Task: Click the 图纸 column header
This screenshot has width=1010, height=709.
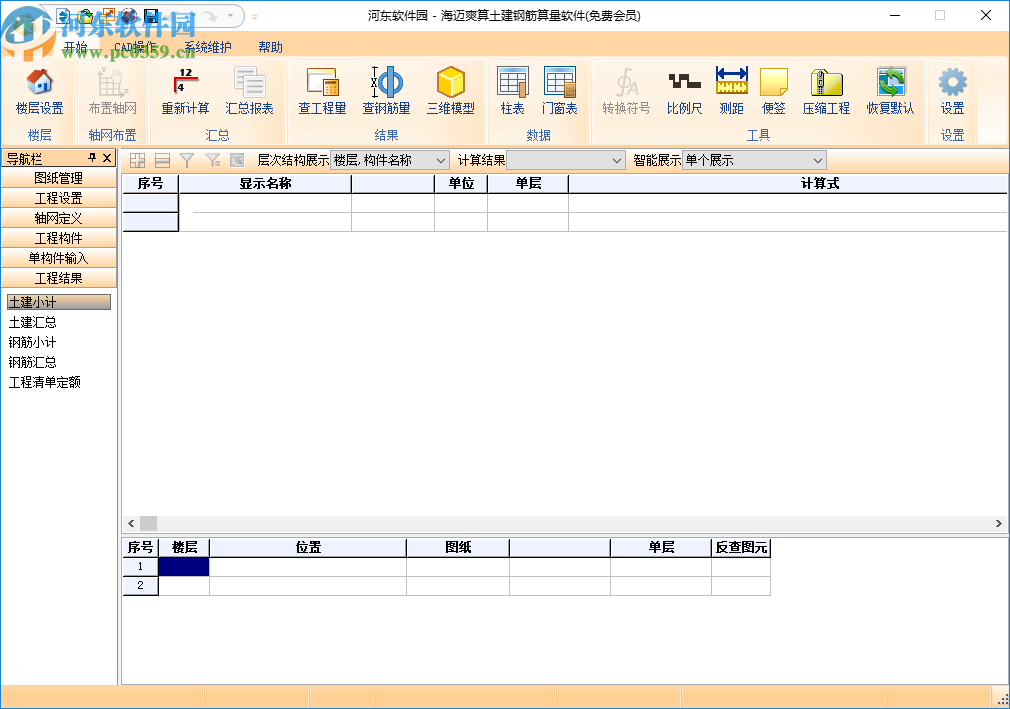Action: tap(458, 547)
